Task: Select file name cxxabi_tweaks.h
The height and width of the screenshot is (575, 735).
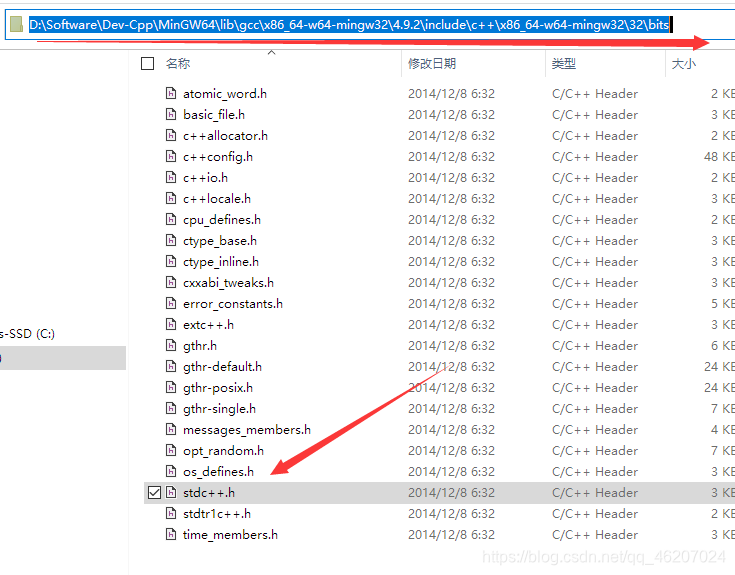Action: click(x=228, y=283)
